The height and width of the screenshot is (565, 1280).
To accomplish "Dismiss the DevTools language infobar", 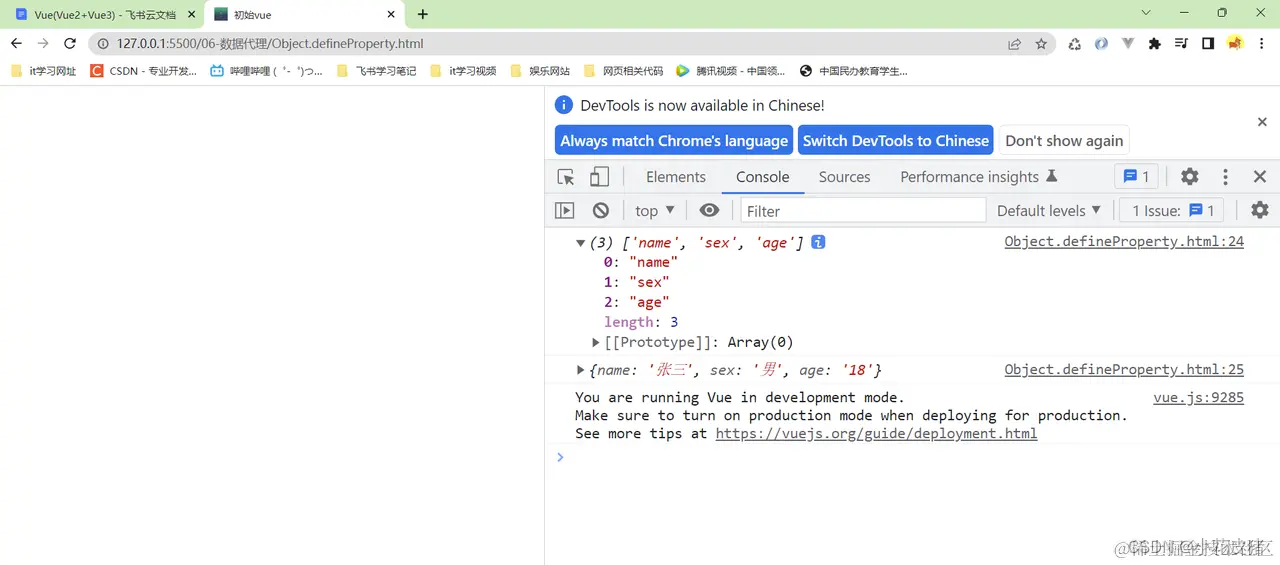I will pyautogui.click(x=1262, y=121).
